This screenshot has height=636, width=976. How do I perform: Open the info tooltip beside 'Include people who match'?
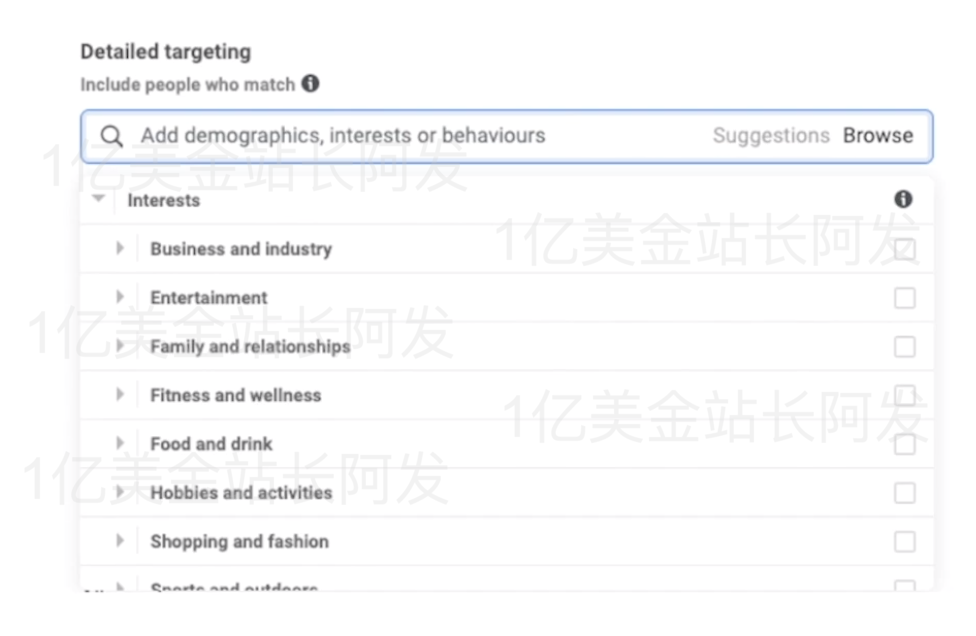point(310,84)
